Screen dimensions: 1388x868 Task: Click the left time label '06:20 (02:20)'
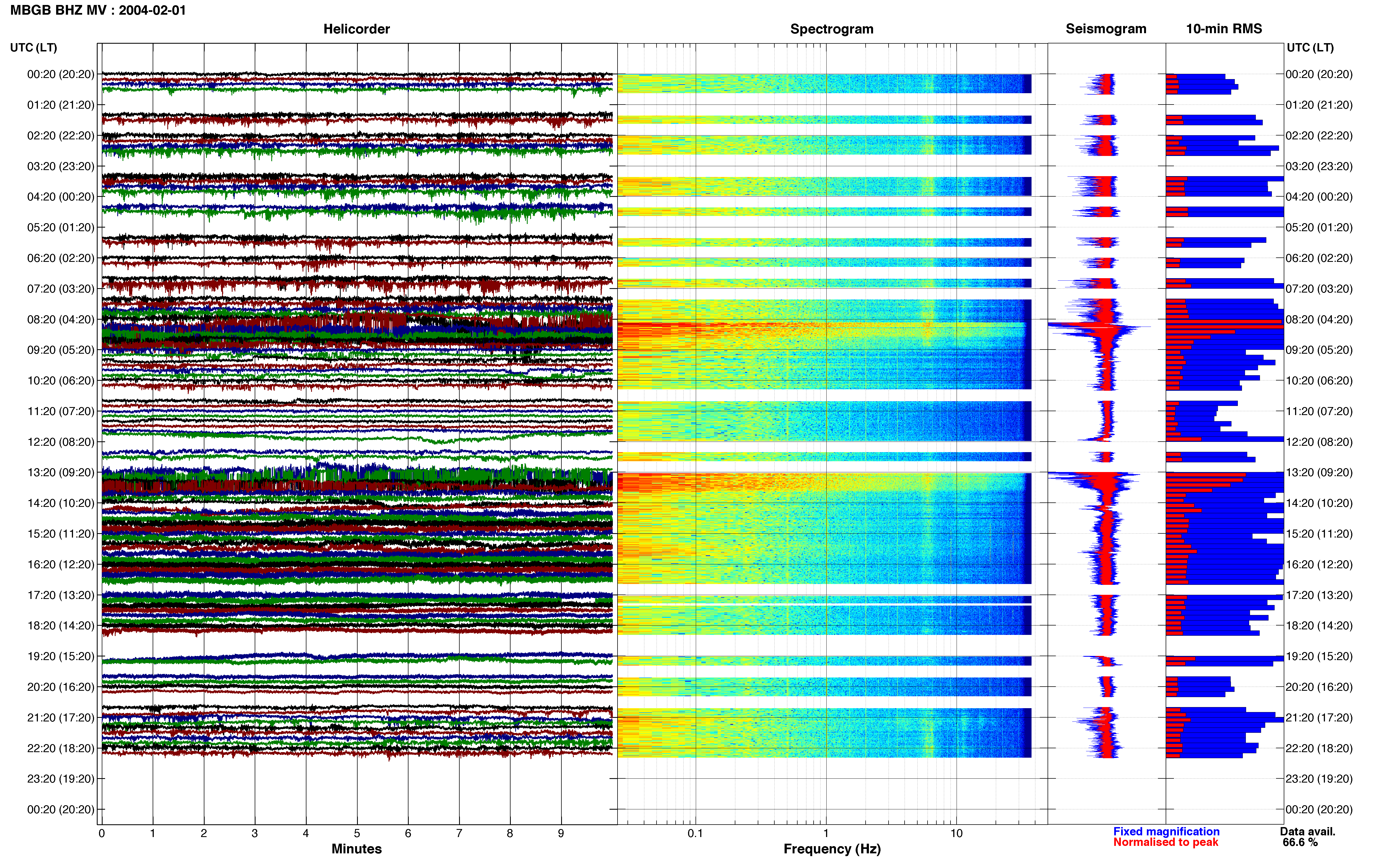[x=61, y=258]
